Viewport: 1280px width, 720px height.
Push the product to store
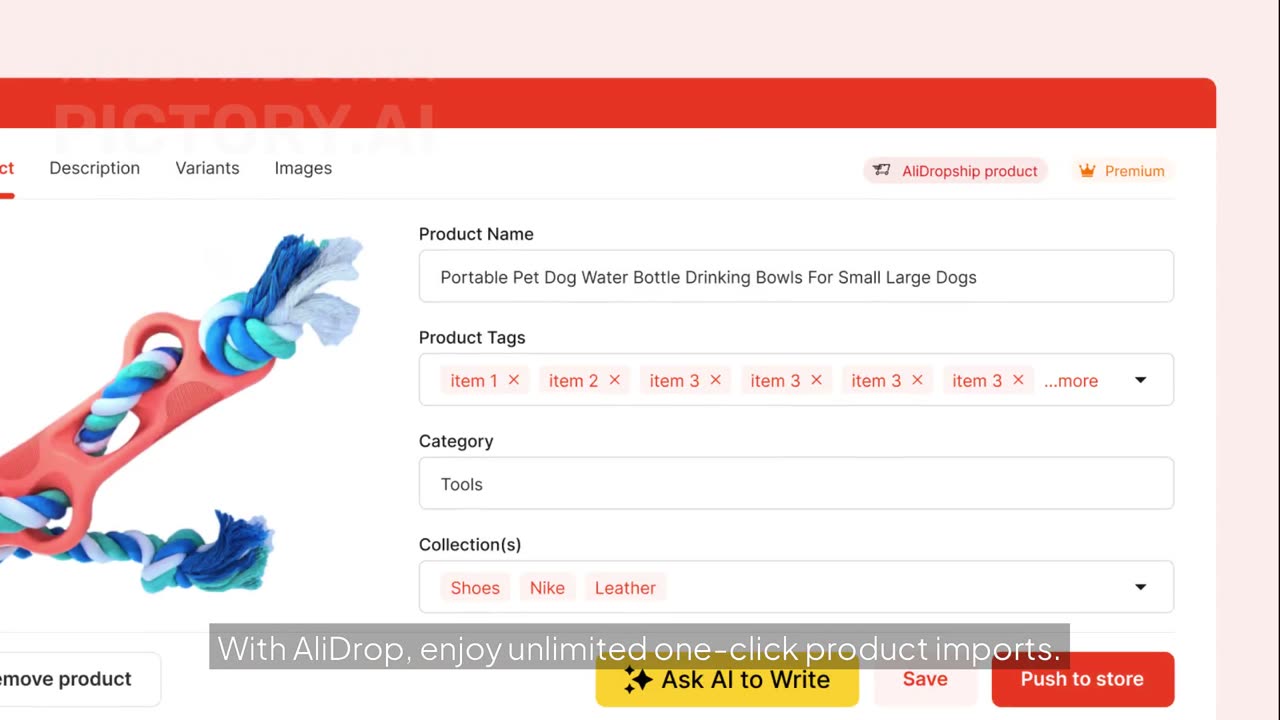1082,679
